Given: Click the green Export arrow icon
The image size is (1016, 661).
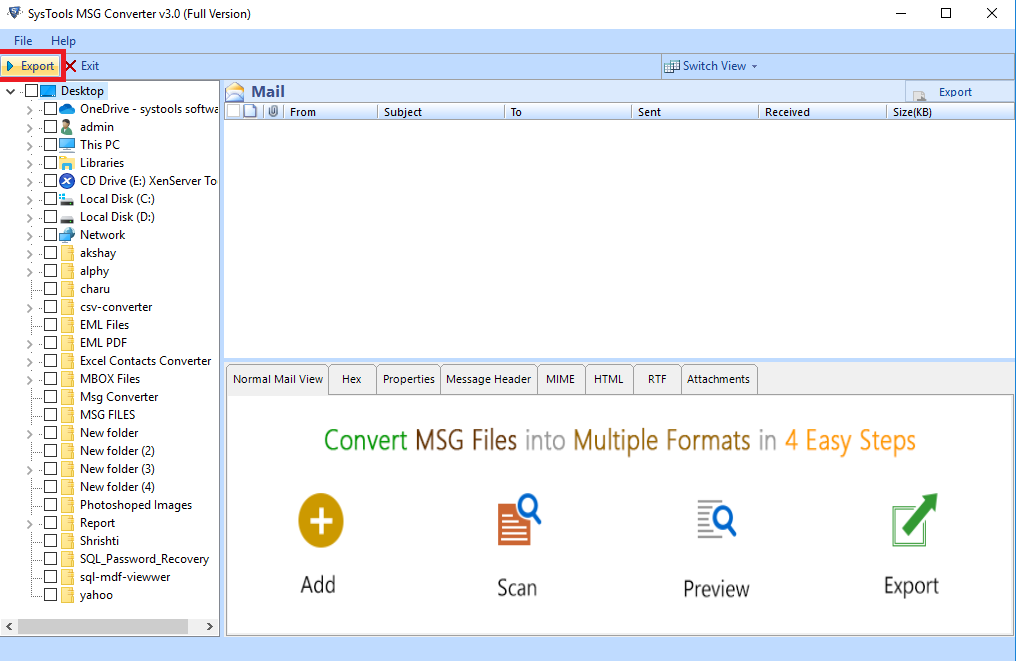Looking at the screenshot, I should point(914,520).
